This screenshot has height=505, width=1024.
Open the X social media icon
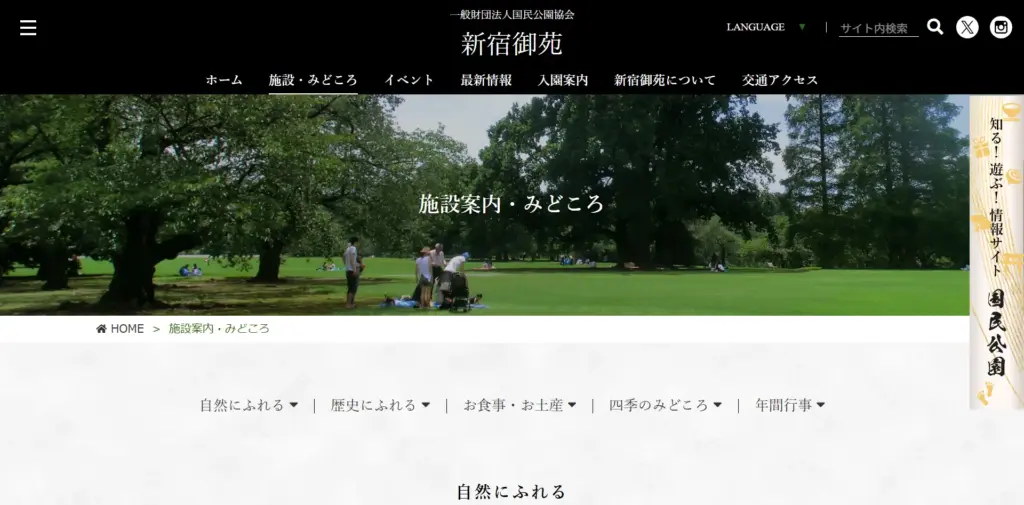coord(967,27)
